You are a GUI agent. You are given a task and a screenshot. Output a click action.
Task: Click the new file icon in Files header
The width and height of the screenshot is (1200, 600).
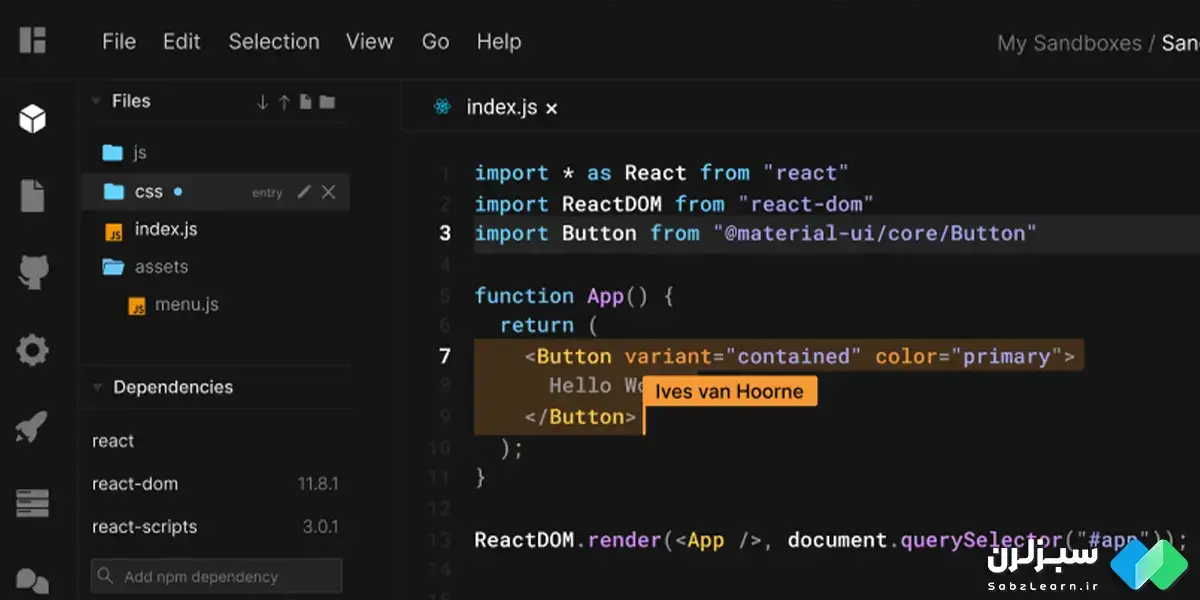click(306, 102)
